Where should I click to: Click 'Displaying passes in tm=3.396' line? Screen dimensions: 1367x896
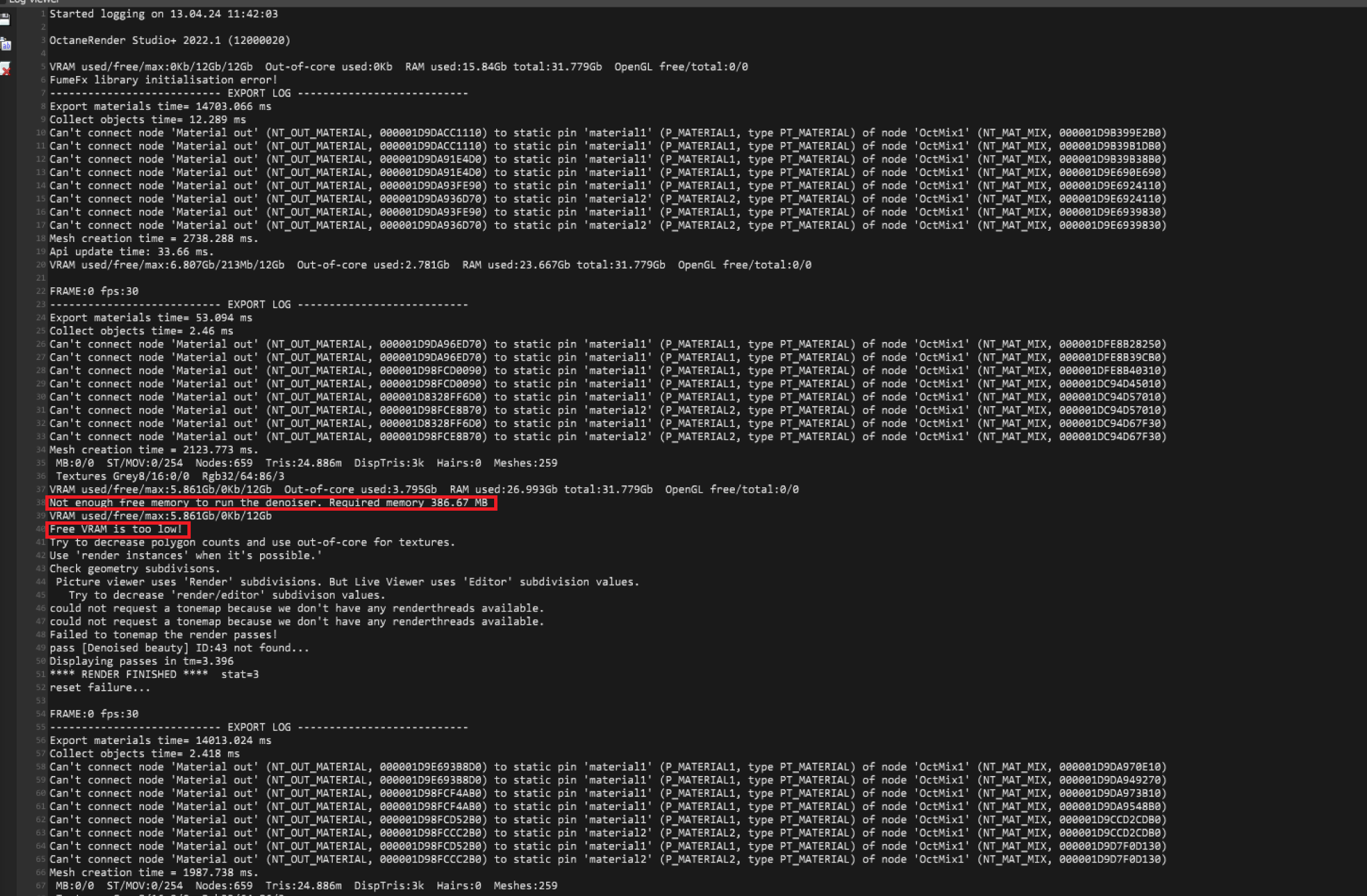pyautogui.click(x=141, y=661)
